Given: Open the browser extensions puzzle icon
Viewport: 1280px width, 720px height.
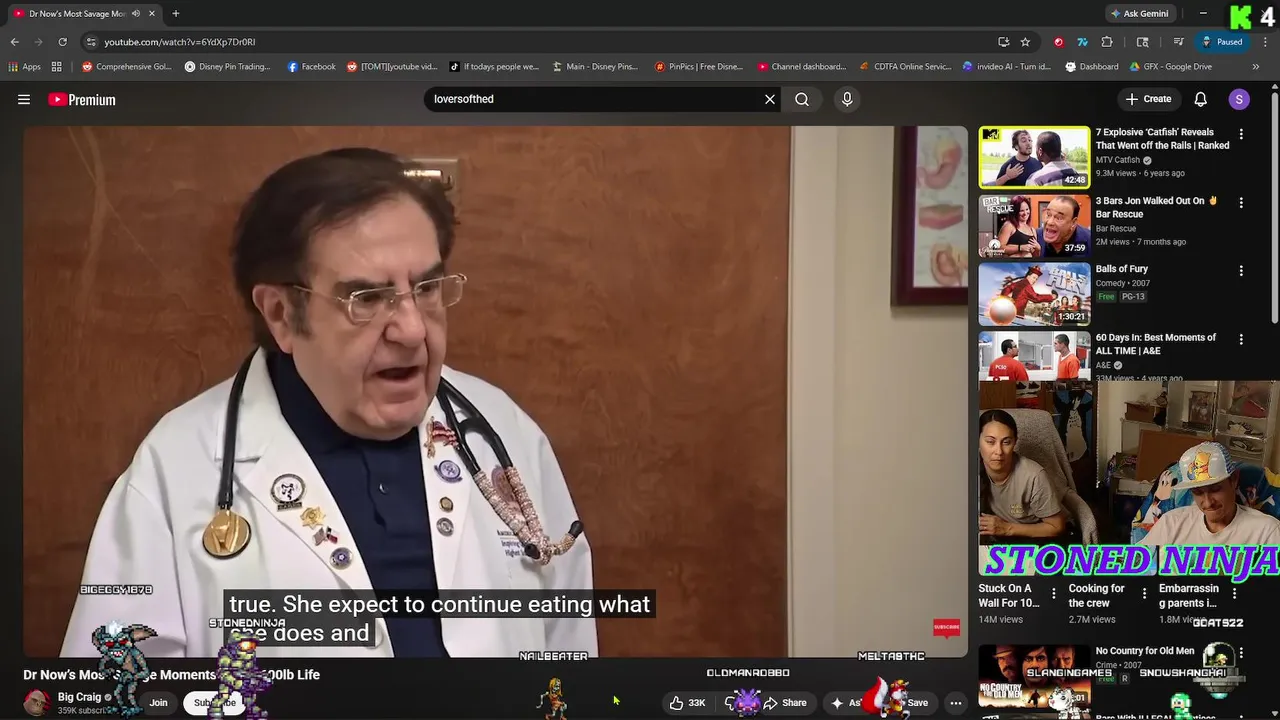Looking at the screenshot, I should [1107, 42].
